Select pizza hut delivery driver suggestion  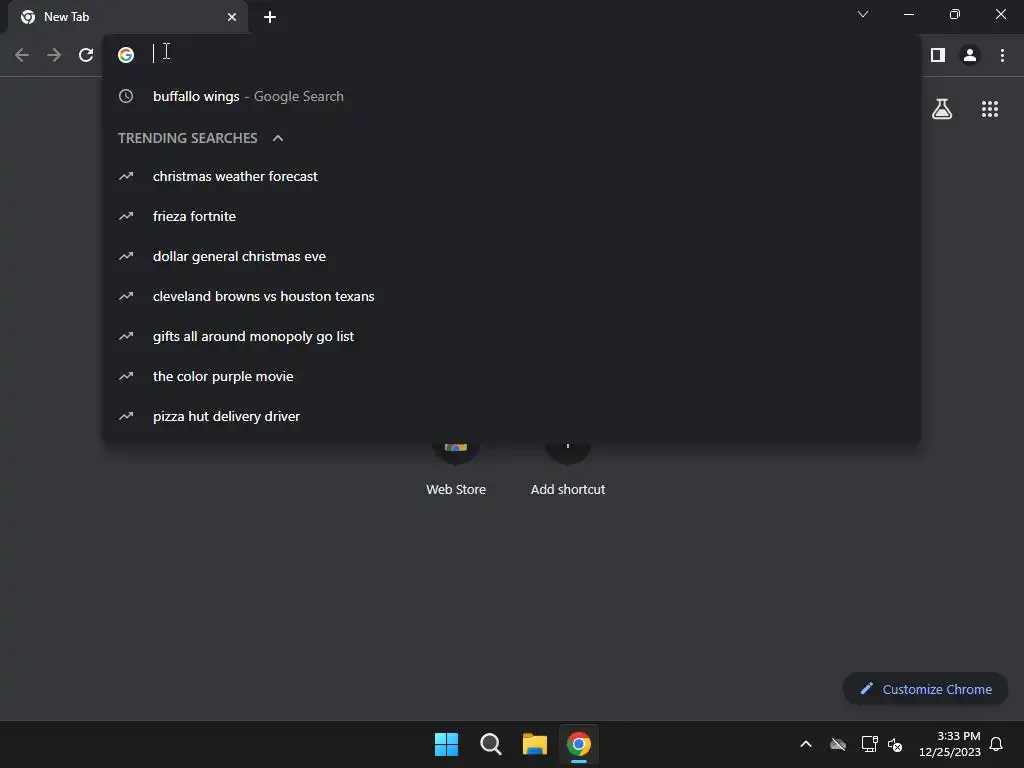point(512,416)
